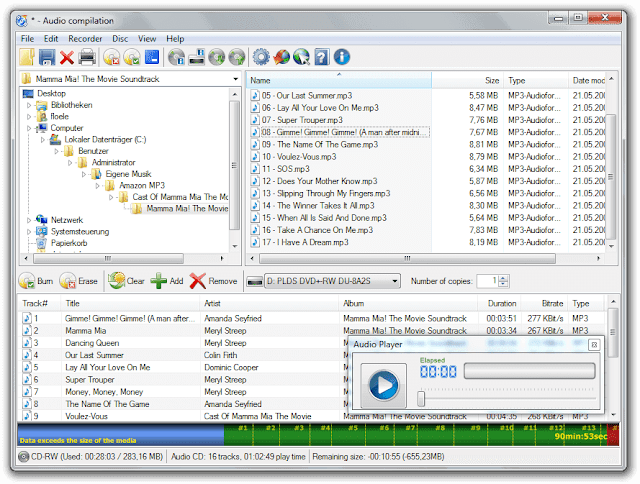
Task: Click the globe with cursor icon
Action: click(302, 57)
